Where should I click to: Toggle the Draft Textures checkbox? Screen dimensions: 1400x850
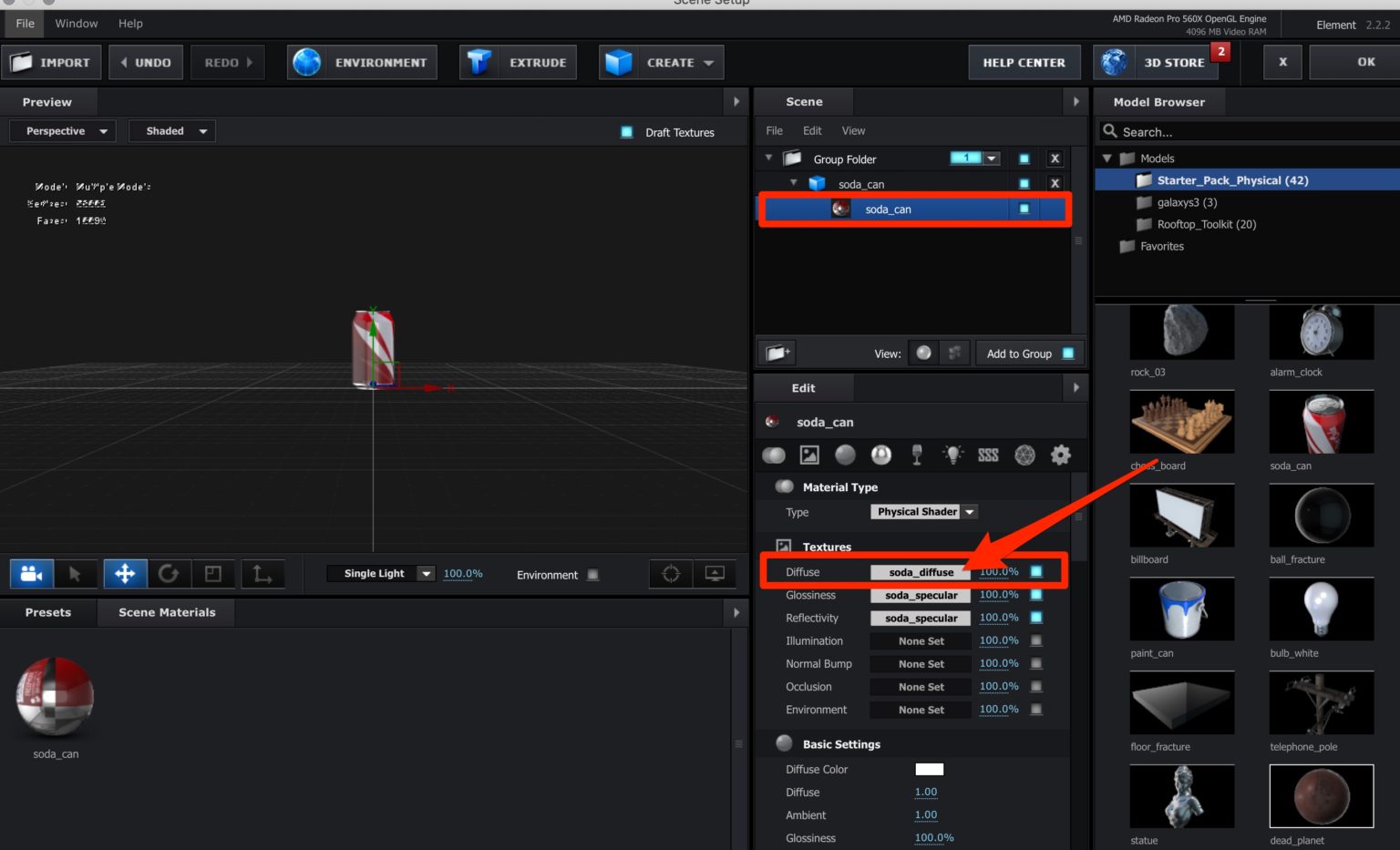(x=626, y=131)
